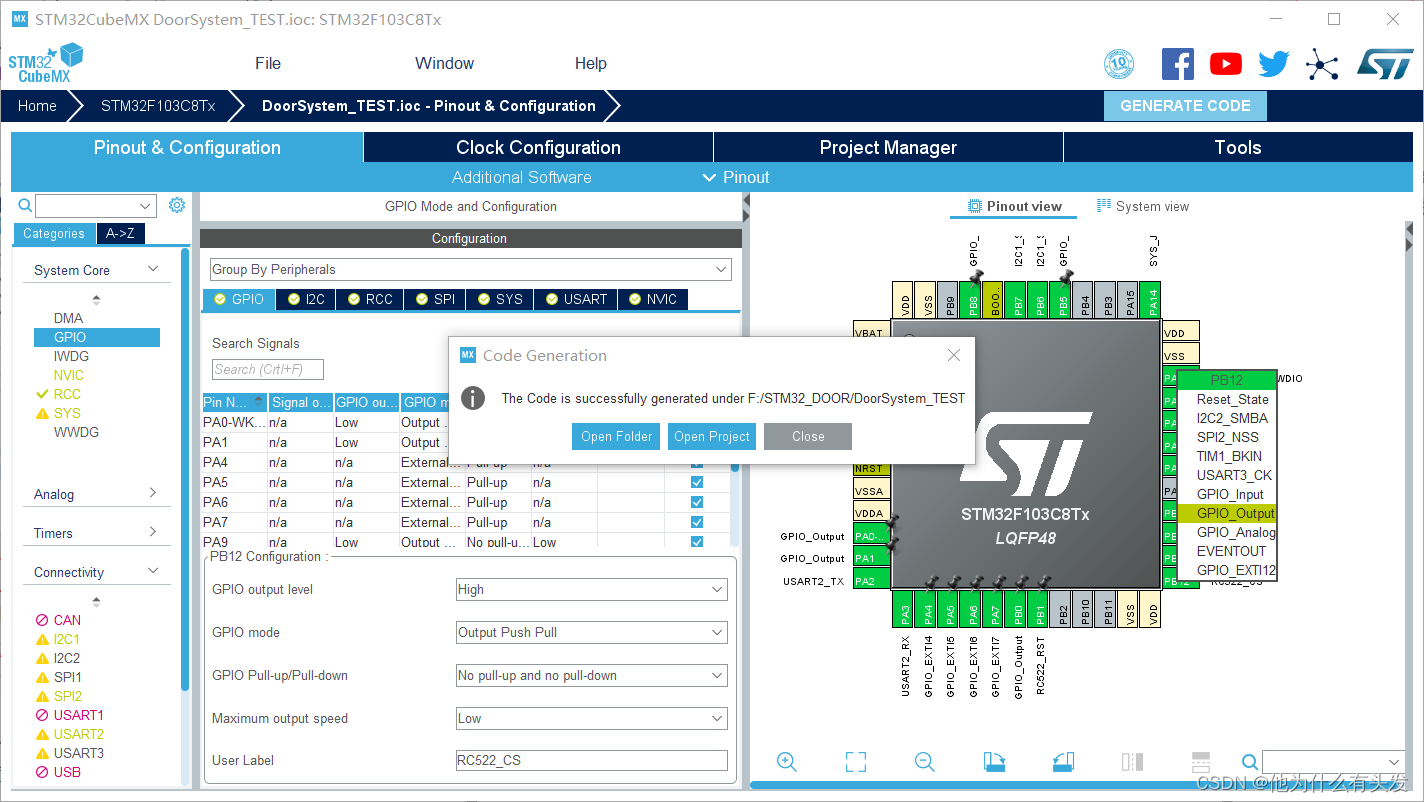
Task: Switch to the Clock Configuration tab
Action: [x=538, y=147]
